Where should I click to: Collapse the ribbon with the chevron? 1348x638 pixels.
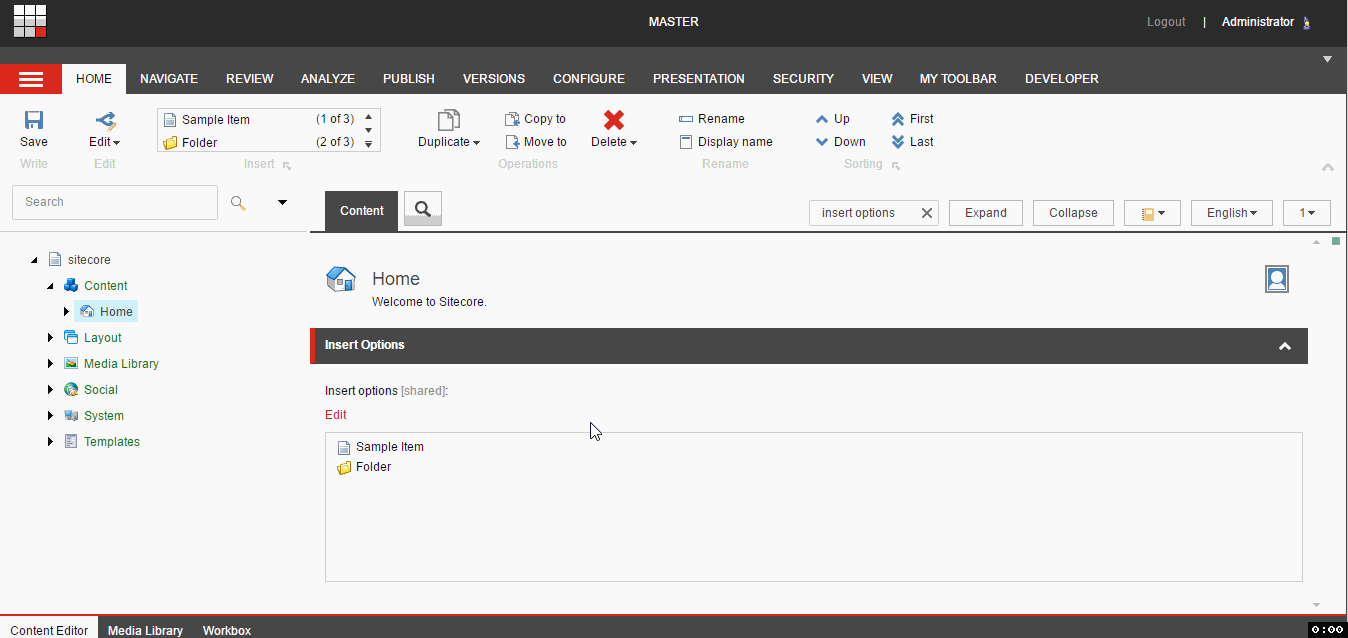(1327, 167)
